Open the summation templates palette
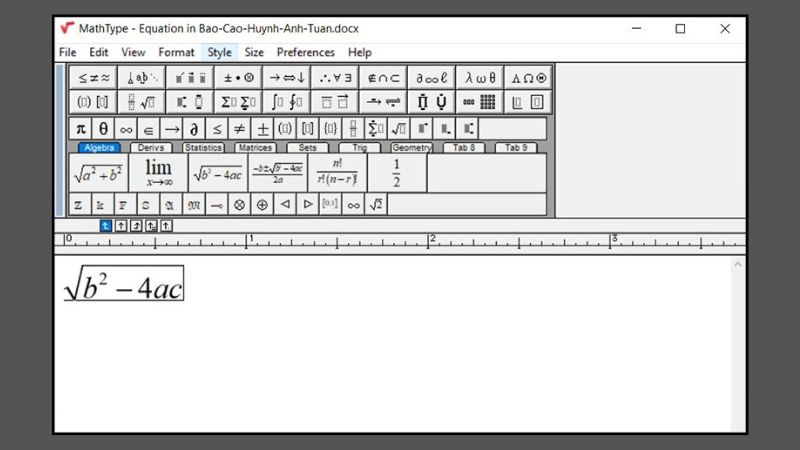Viewport: 800px width, 450px height. click(237, 102)
